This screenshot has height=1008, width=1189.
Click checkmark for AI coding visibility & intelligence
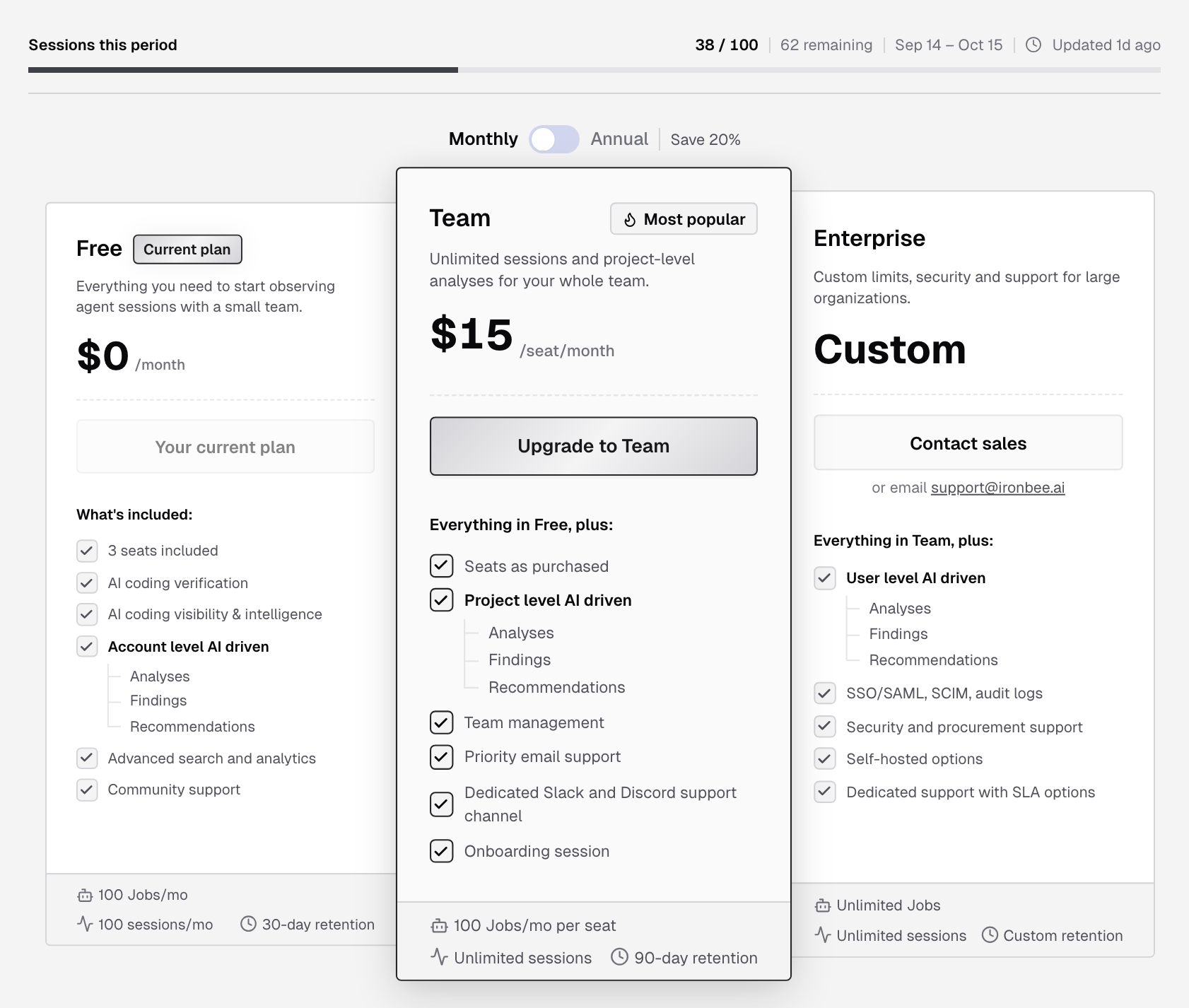tap(87, 614)
